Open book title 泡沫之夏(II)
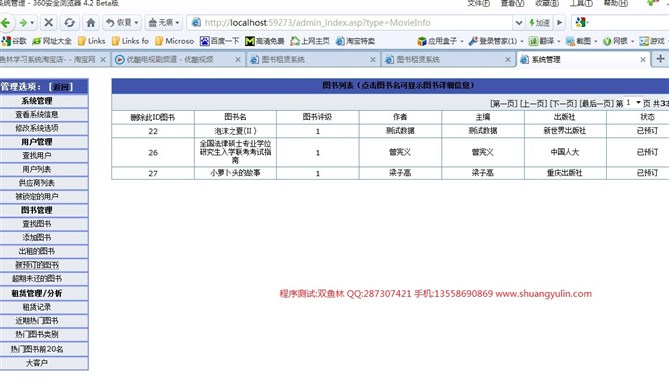669x381 pixels. [x=235, y=131]
